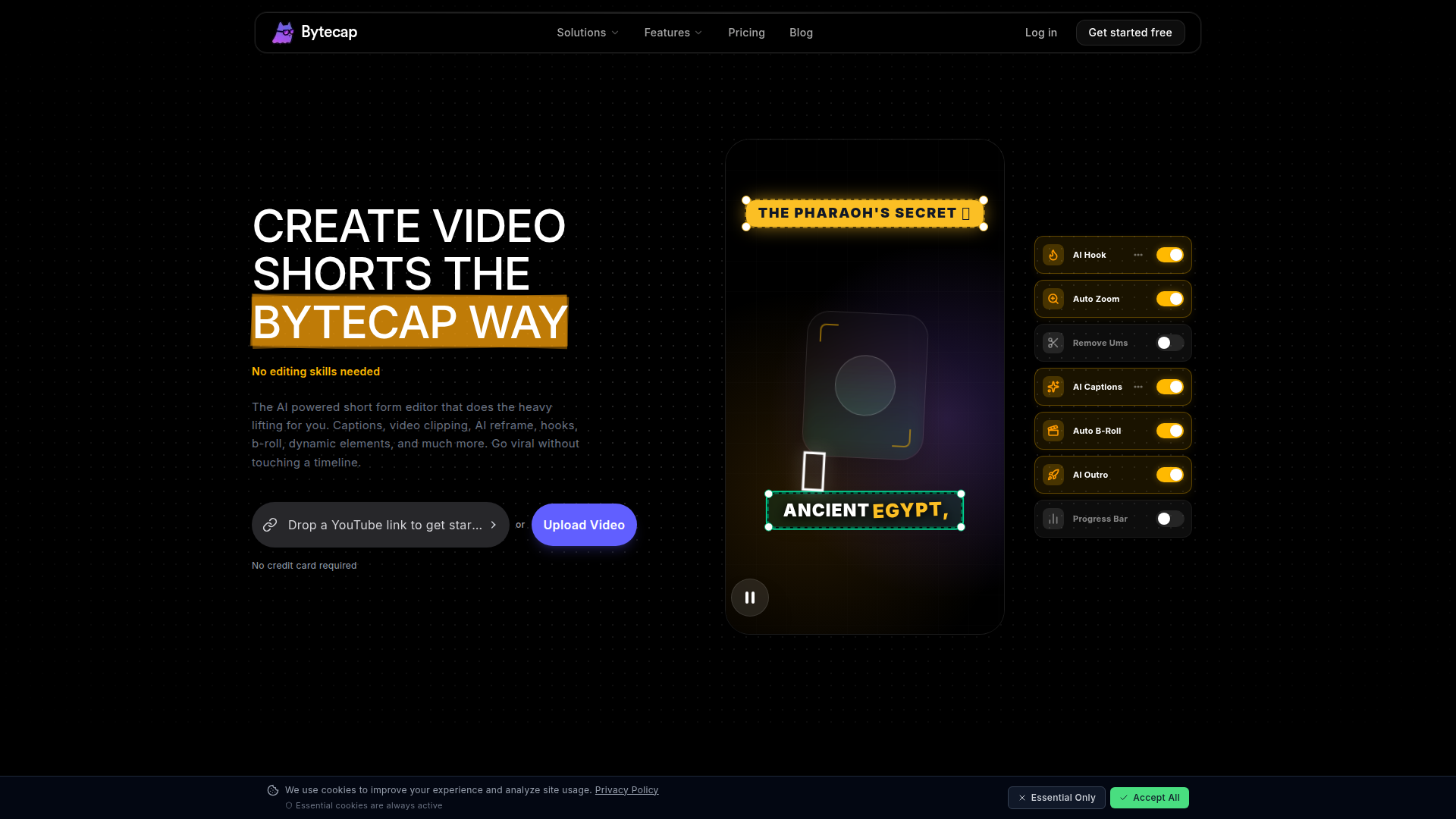
Task: Click the Upload Video button
Action: [584, 525]
